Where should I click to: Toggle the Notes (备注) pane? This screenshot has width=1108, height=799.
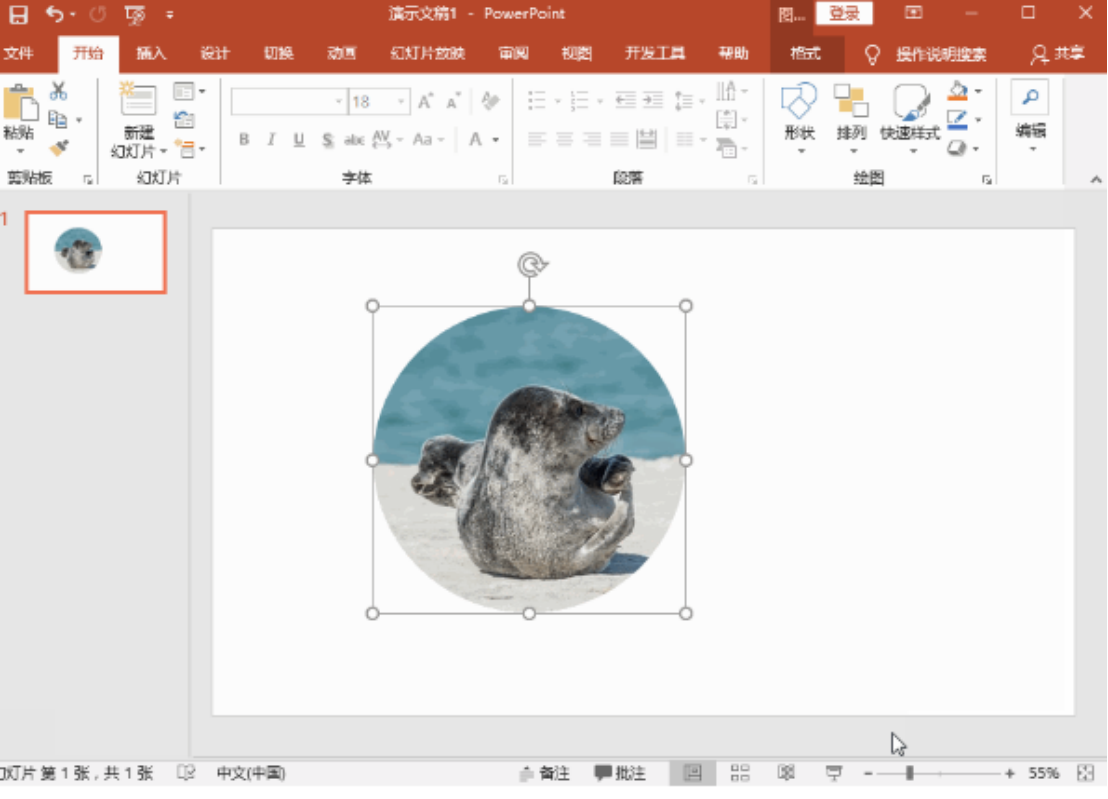click(545, 773)
